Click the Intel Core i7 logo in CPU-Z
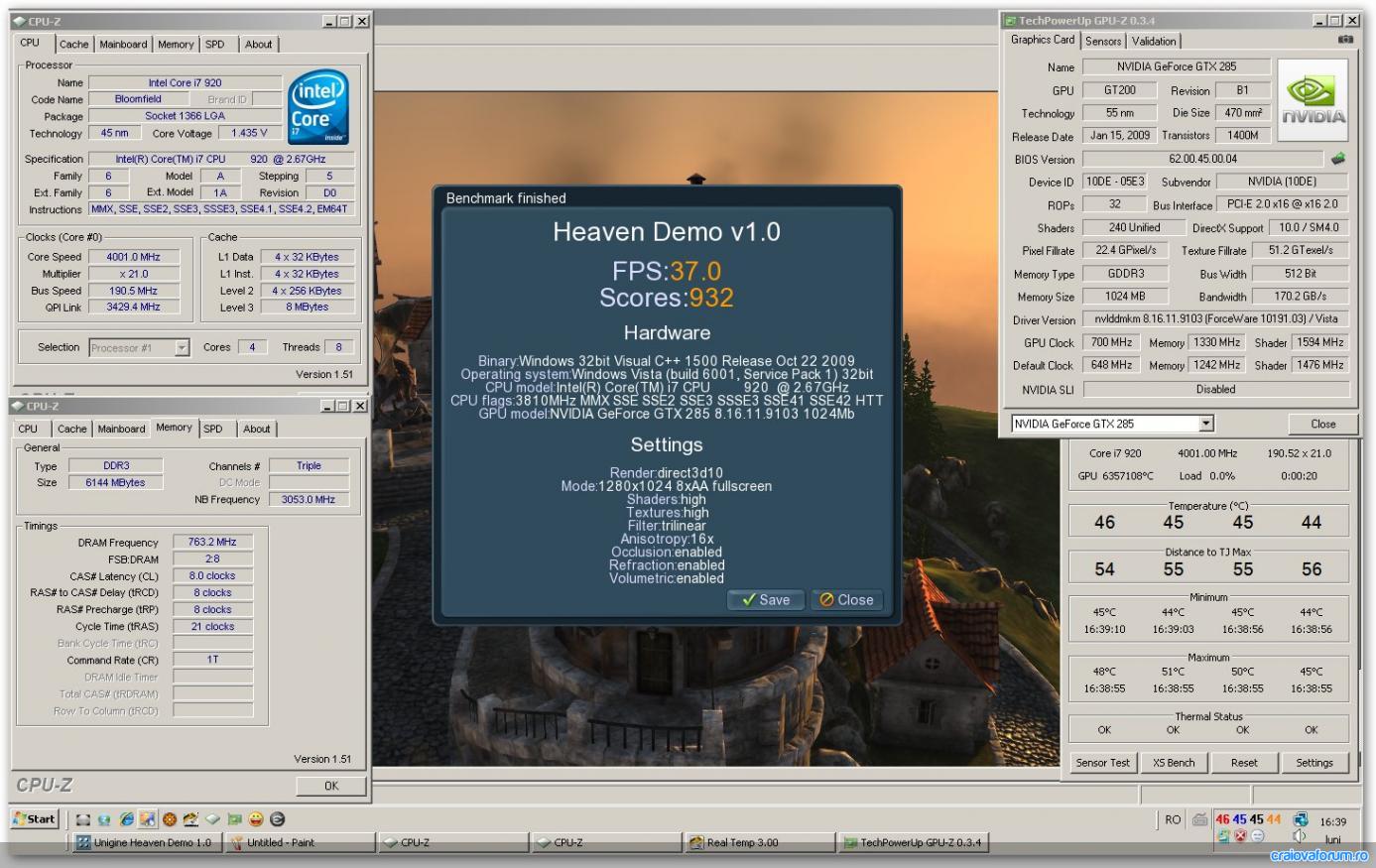The image size is (1376, 868). [x=317, y=107]
